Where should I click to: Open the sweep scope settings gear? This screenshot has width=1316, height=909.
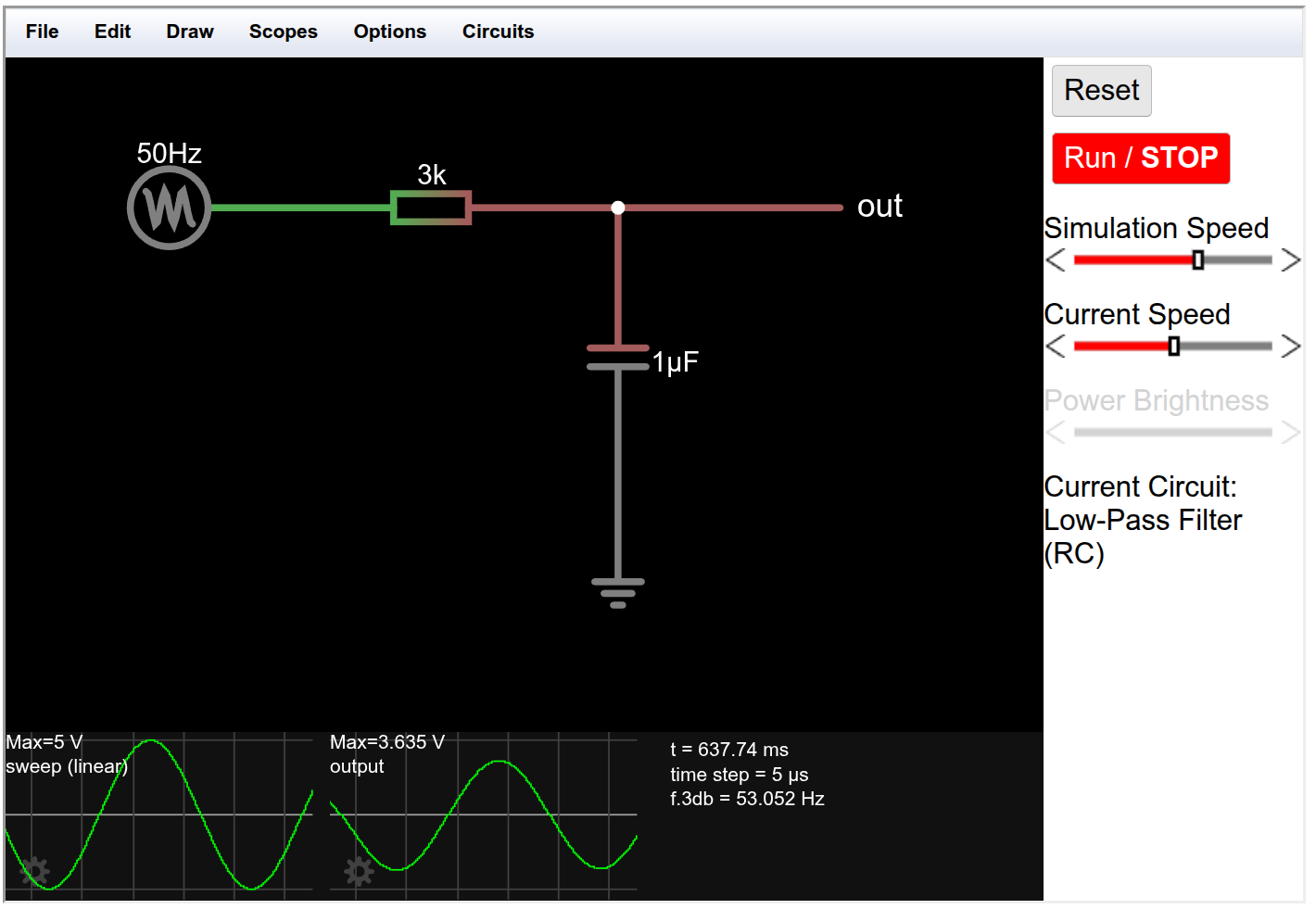(34, 871)
